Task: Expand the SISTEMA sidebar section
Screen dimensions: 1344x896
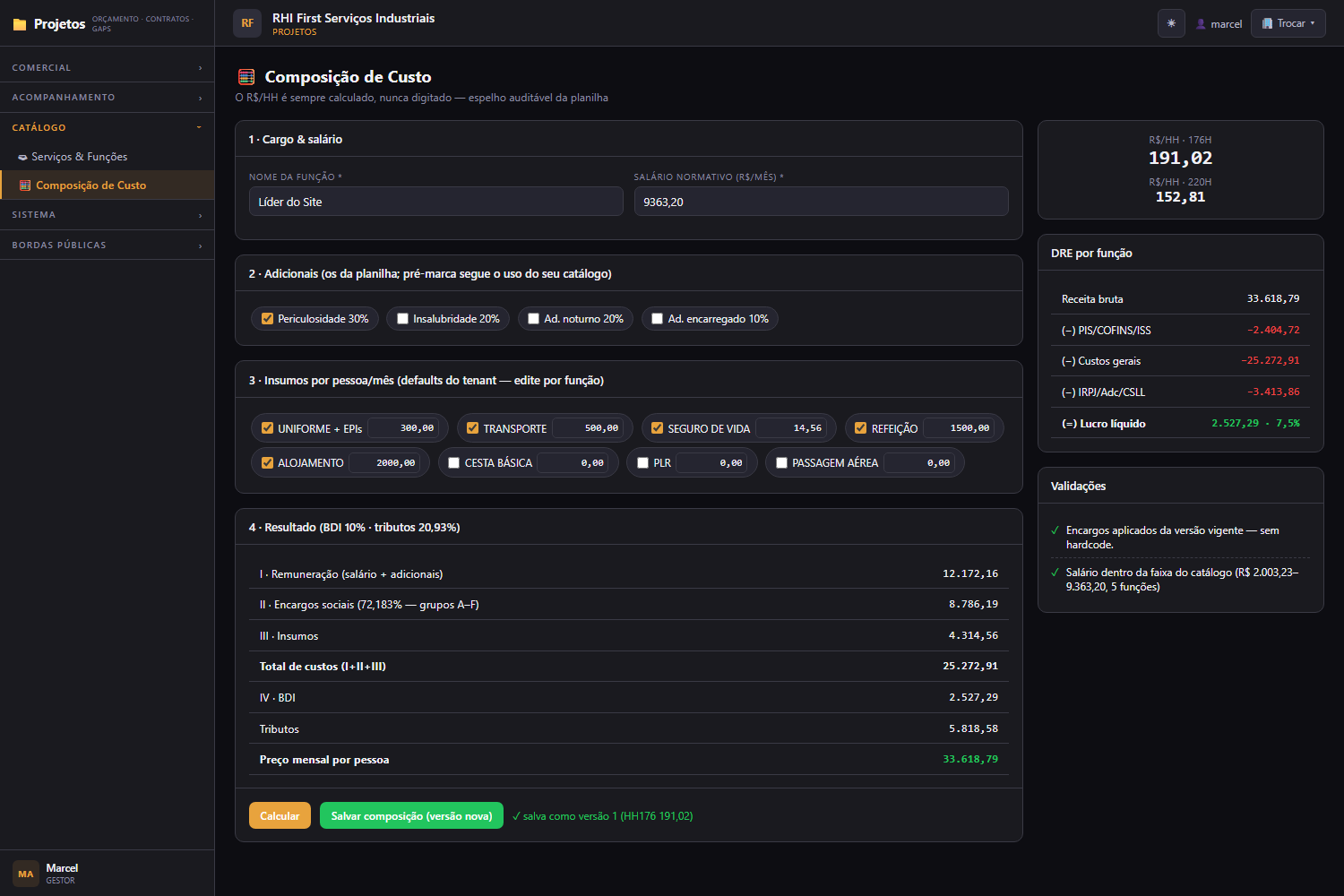Action: tap(107, 215)
